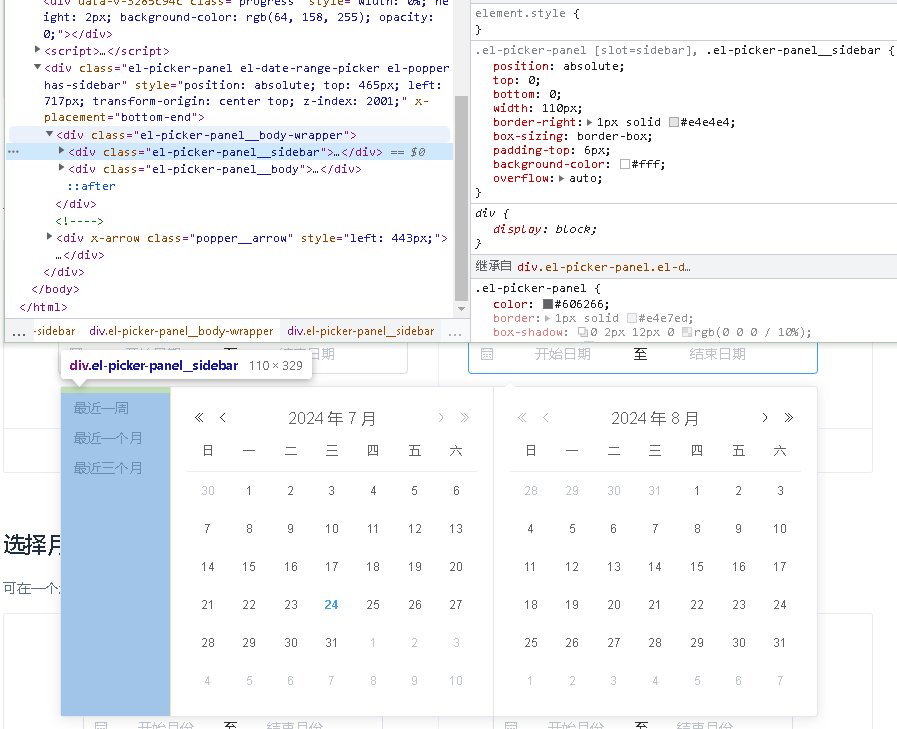The width and height of the screenshot is (897, 729).
Task: Pick July 1 in left calendar
Action: coord(249,490)
